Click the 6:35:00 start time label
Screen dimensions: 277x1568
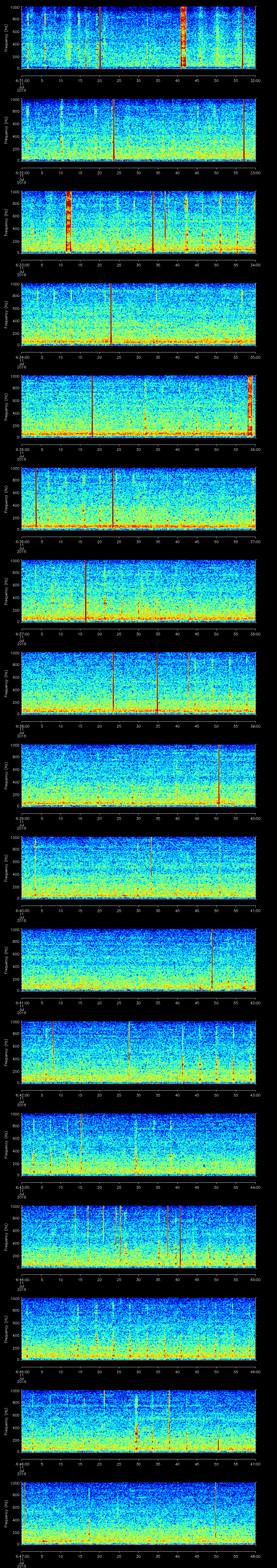[22, 449]
